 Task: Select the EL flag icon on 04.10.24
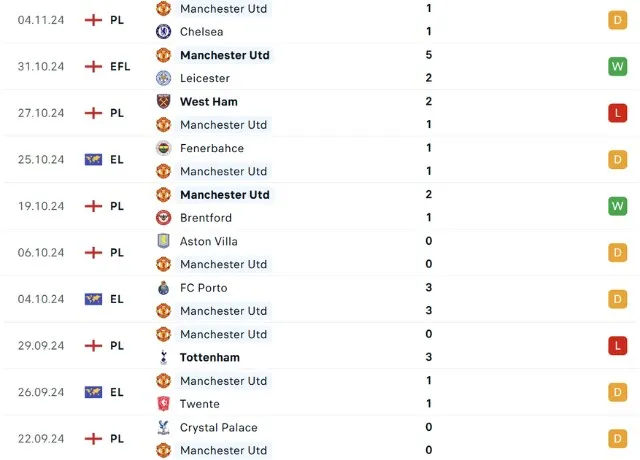tap(93, 299)
